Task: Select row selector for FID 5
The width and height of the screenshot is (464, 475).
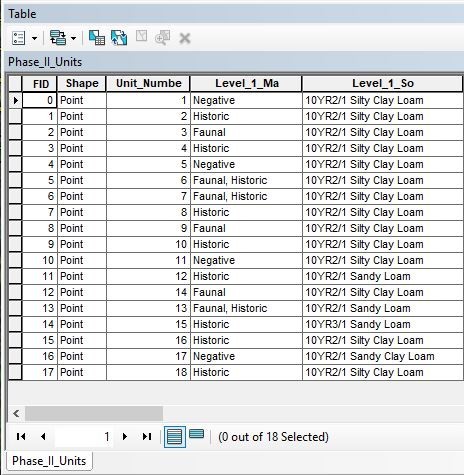Action: 15,180
